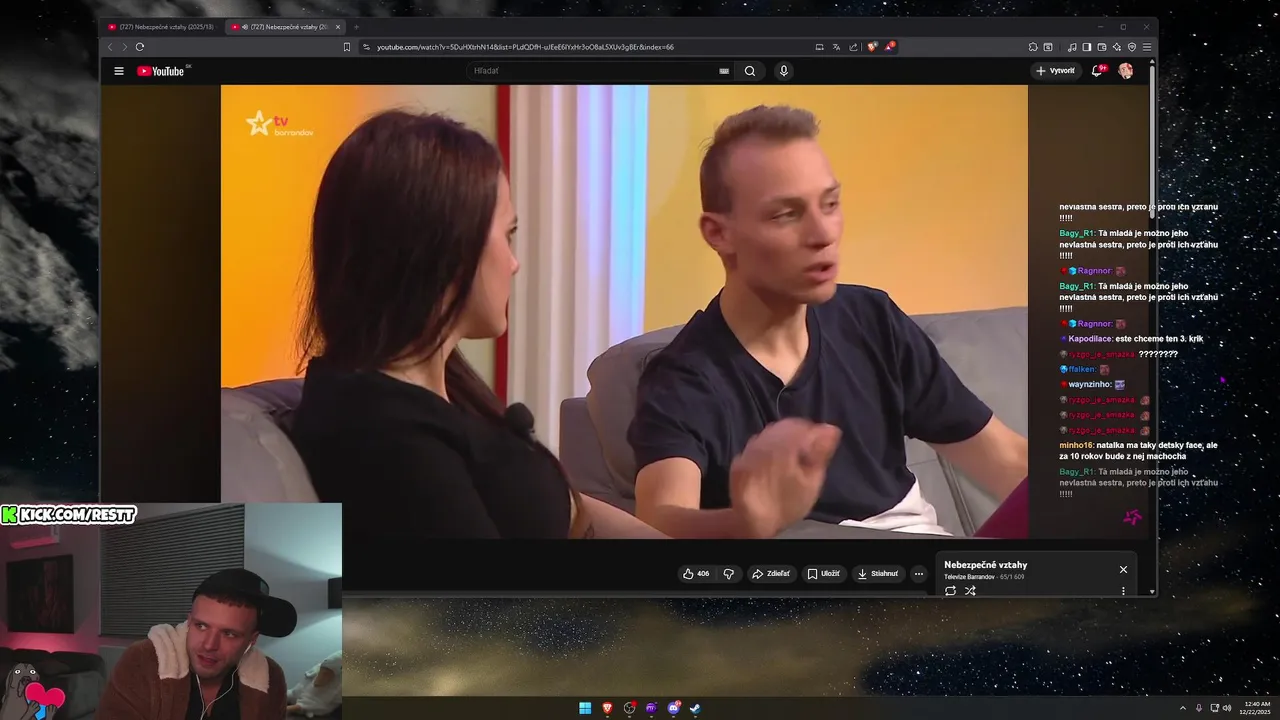
Task: Open the YouTube hamburger guide menu
Action: tap(119, 71)
